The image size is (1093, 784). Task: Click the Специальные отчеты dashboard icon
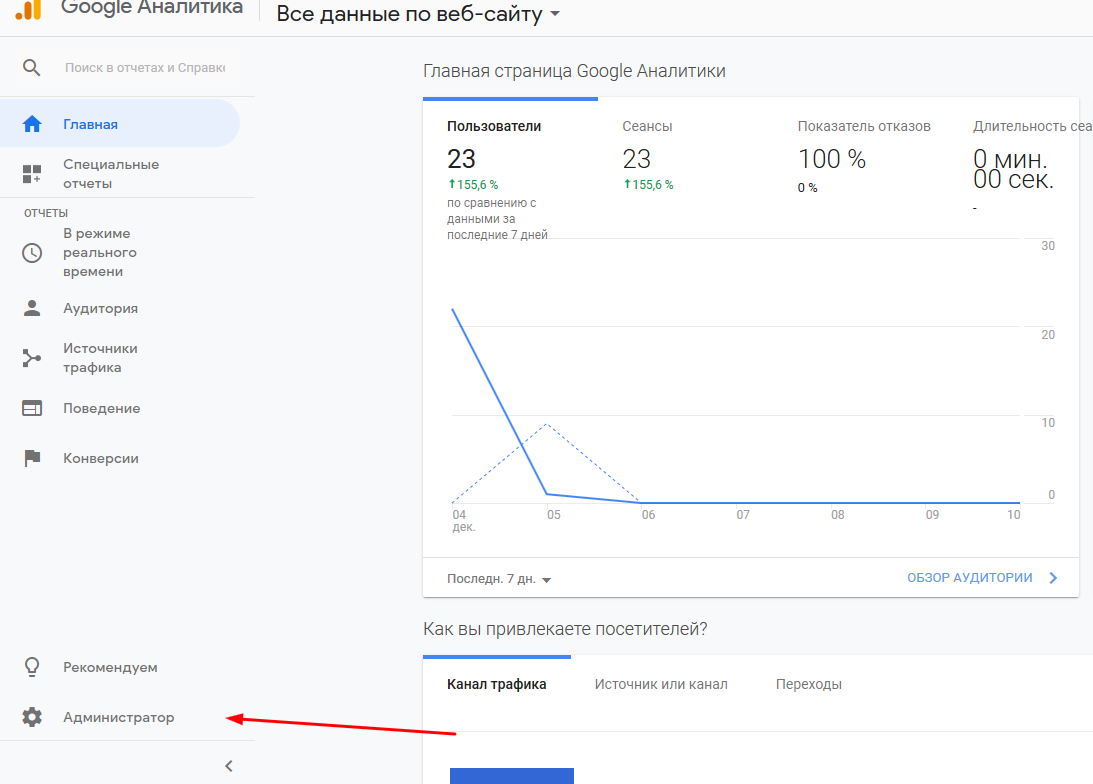click(32, 174)
